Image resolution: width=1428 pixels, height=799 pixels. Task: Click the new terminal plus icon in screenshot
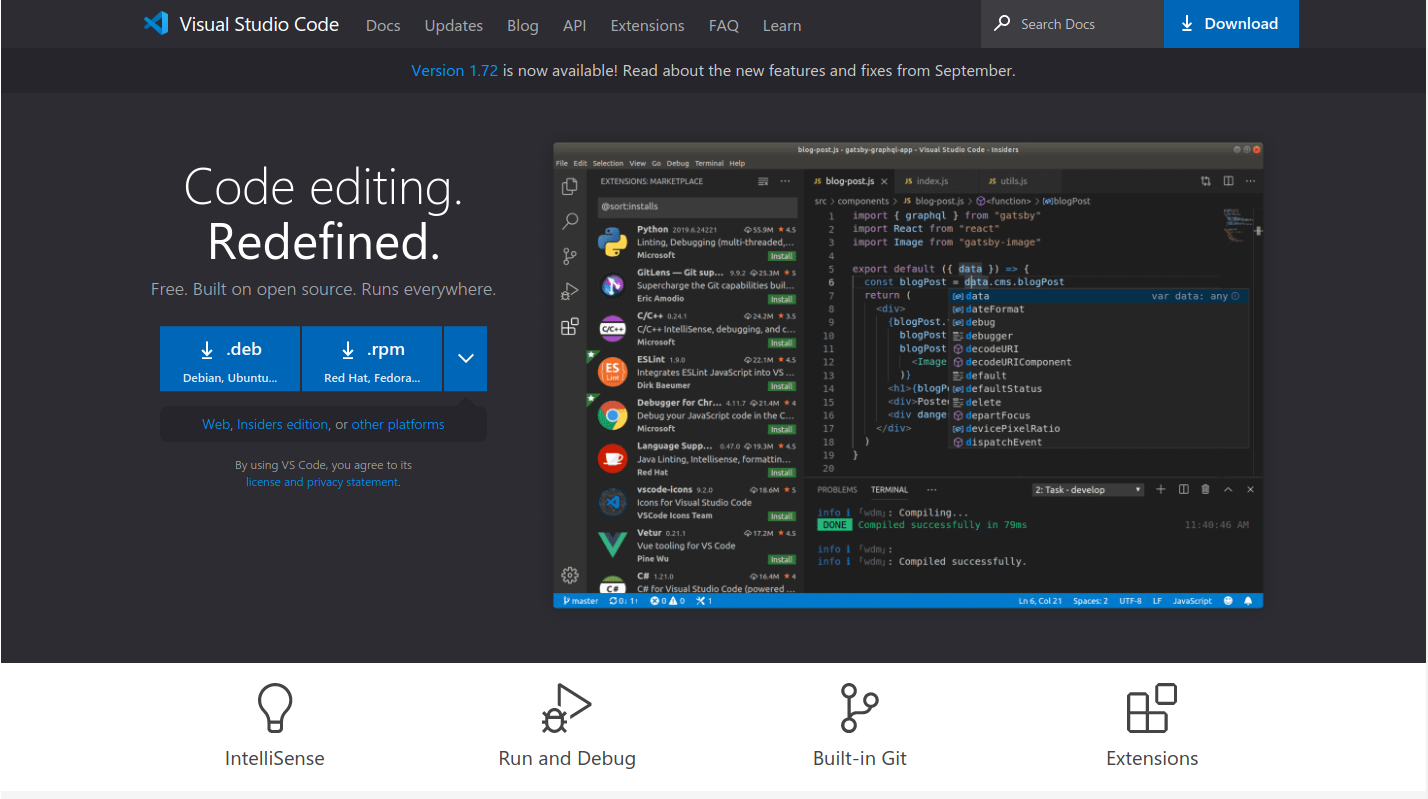[x=1161, y=489]
